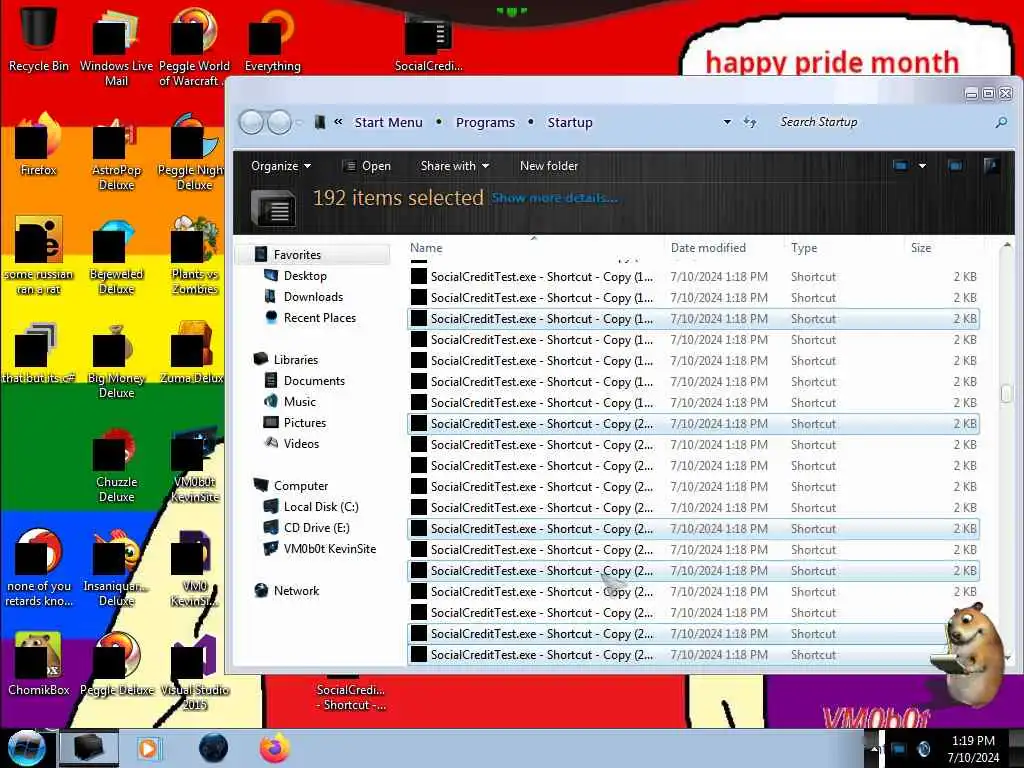Select 'some russian ran a rat' desktop icon
1024x768 pixels.
tap(39, 257)
